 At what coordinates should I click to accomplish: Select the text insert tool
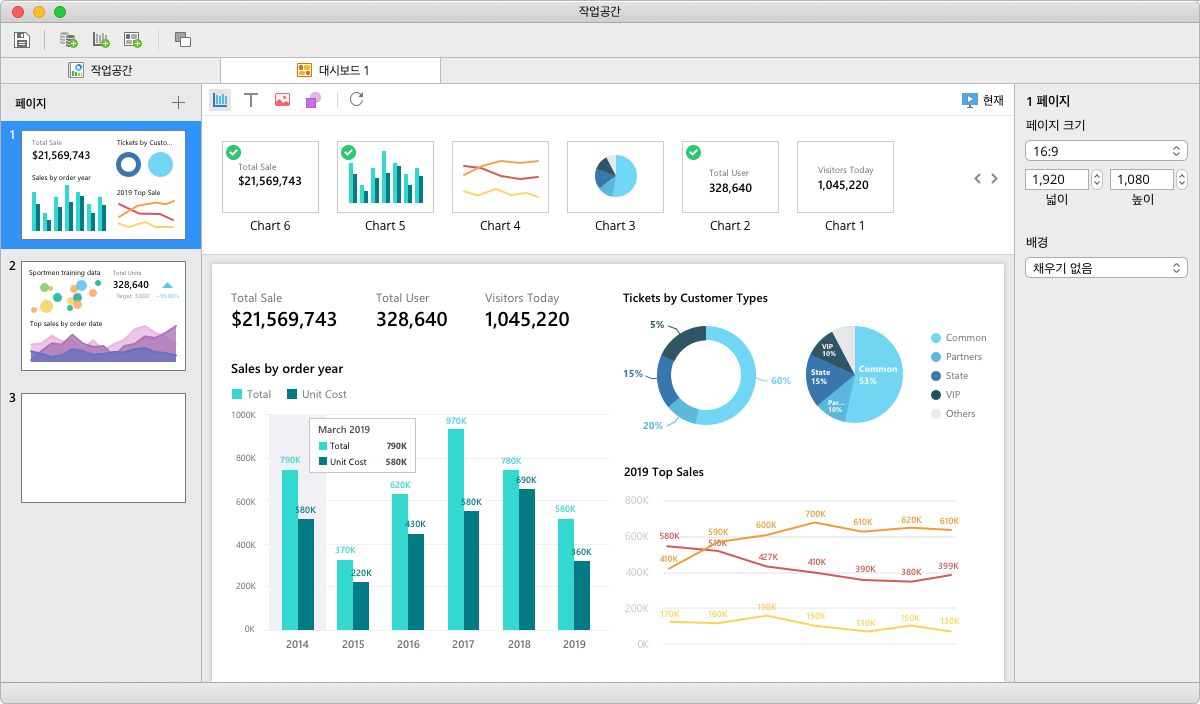[x=251, y=99]
